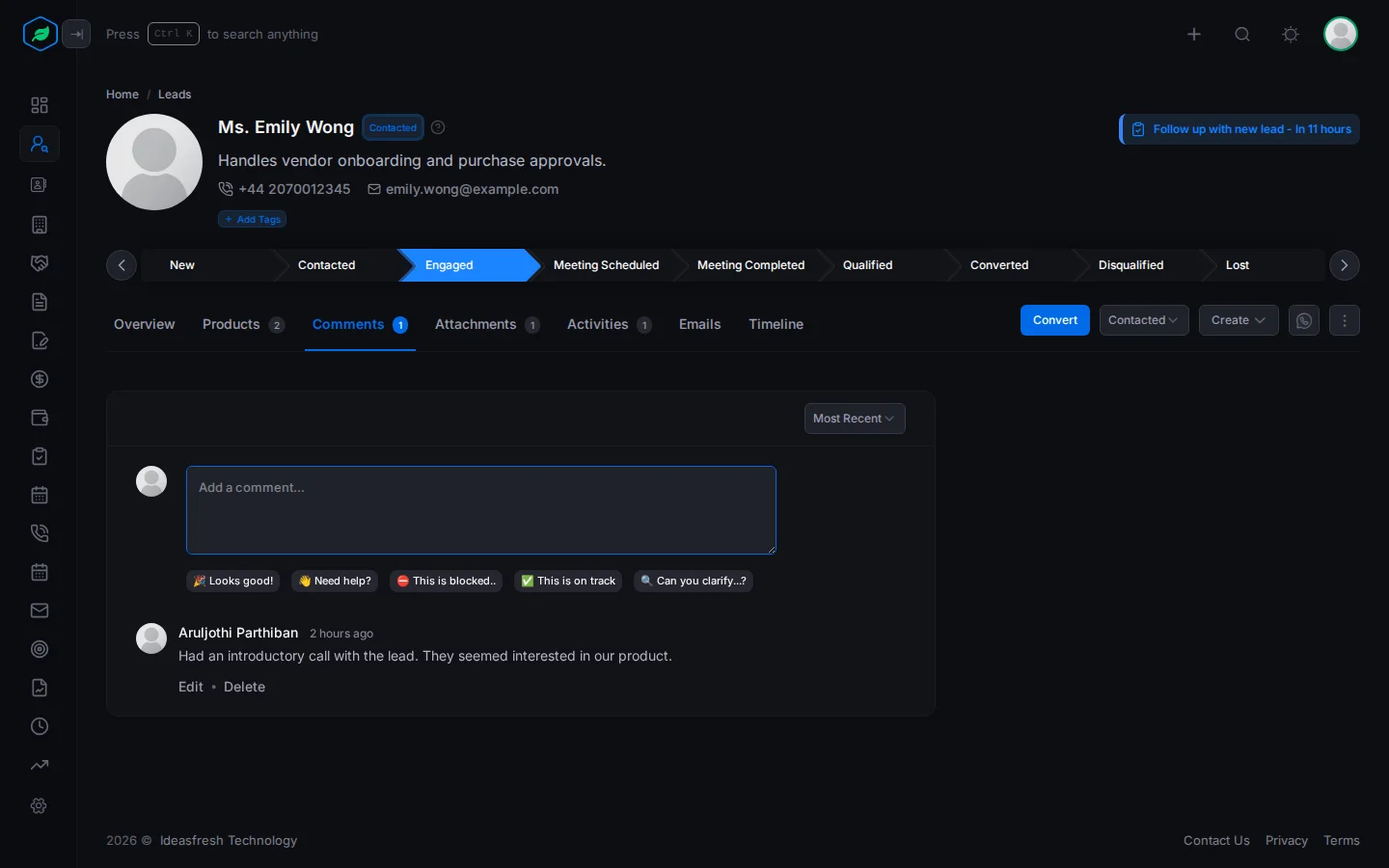The height and width of the screenshot is (868, 1389).
Task: Open the Follow up with new lead reminder
Action: click(1239, 129)
